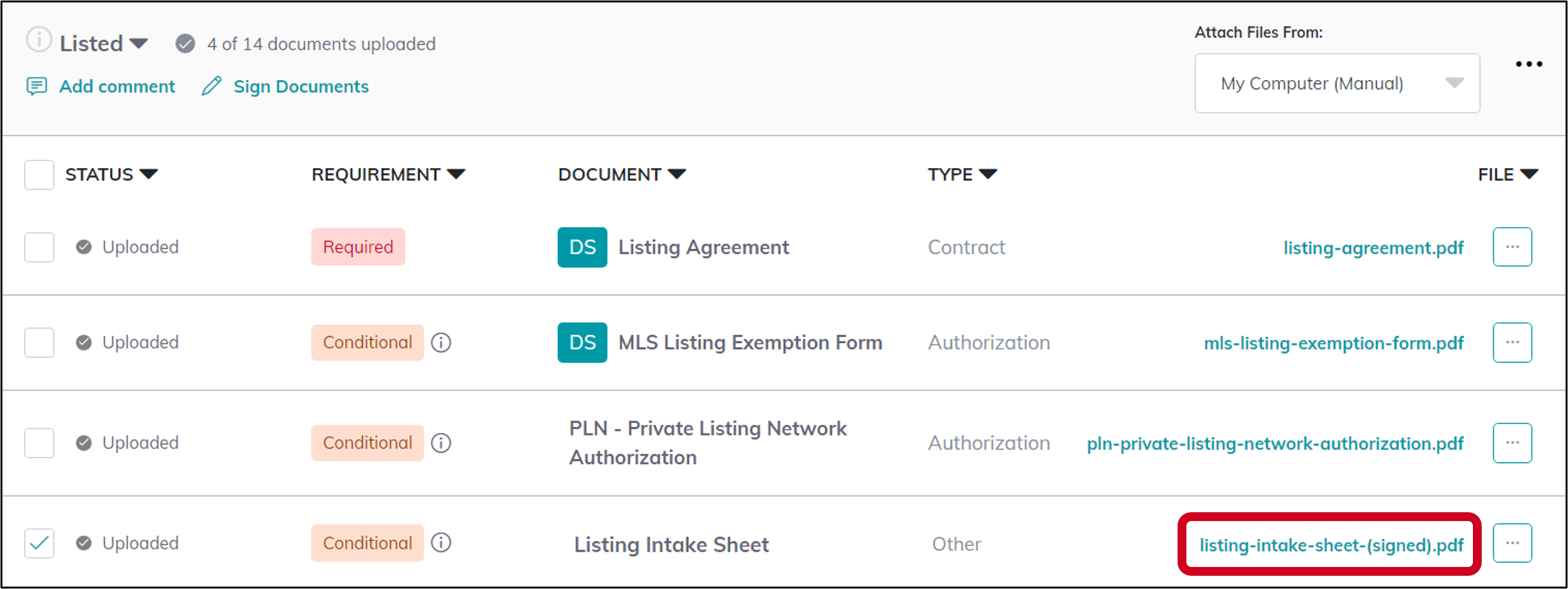Select the Sign Documents pencil icon
Image resolution: width=1568 pixels, height=589 pixels.
212,86
